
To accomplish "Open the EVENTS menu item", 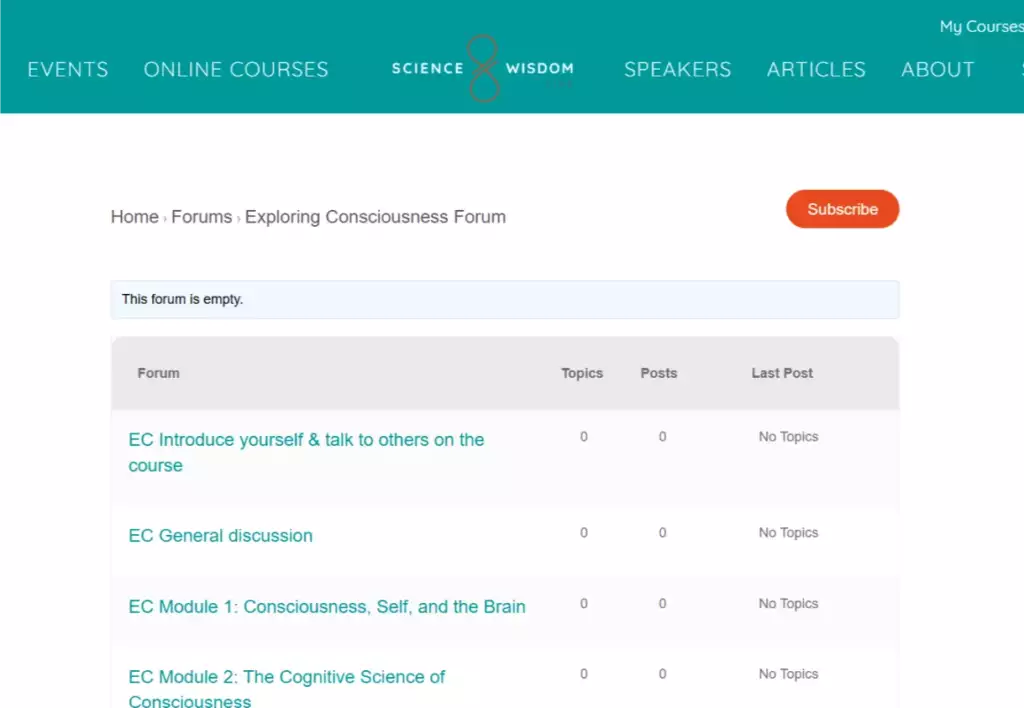I will pyautogui.click(x=68, y=69).
